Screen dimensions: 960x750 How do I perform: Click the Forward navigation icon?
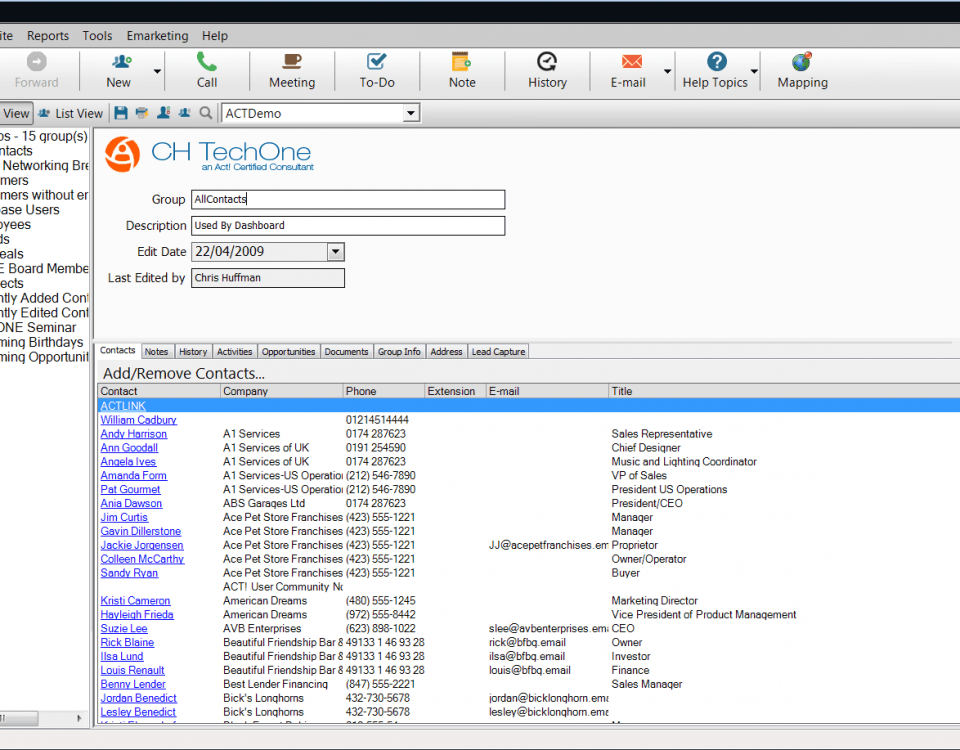point(36,62)
